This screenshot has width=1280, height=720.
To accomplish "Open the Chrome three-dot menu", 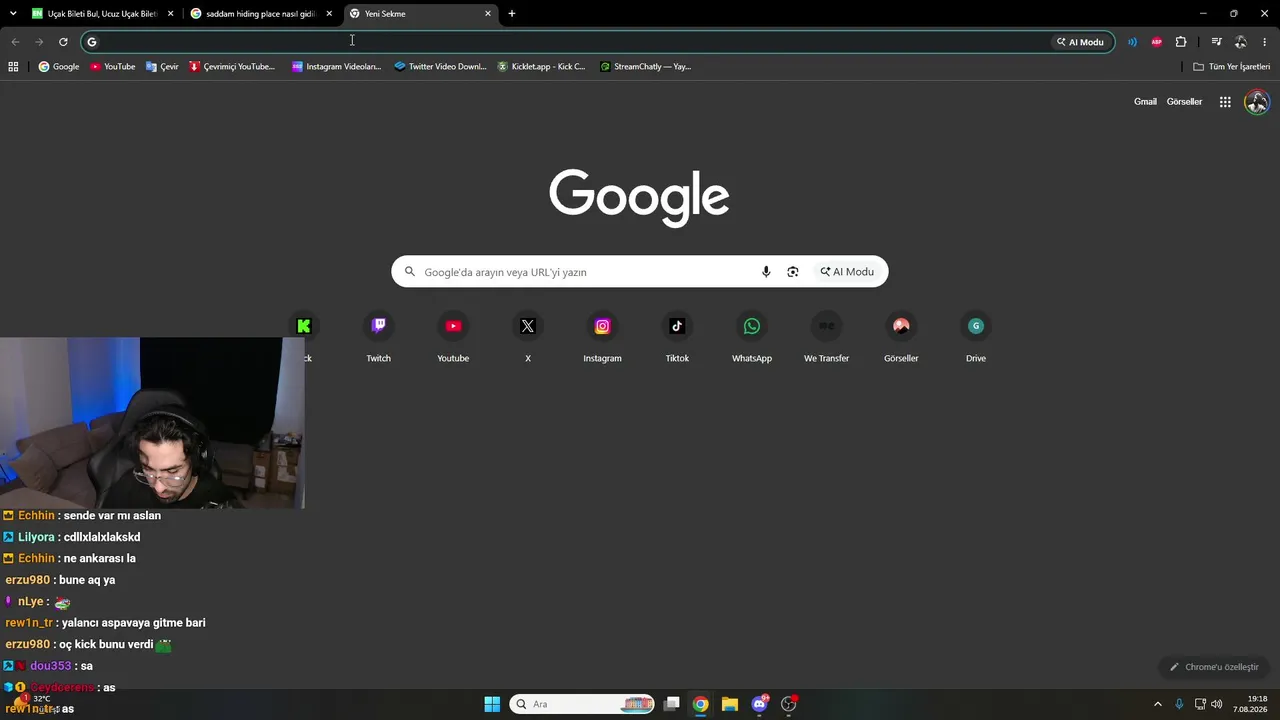I will (1265, 42).
